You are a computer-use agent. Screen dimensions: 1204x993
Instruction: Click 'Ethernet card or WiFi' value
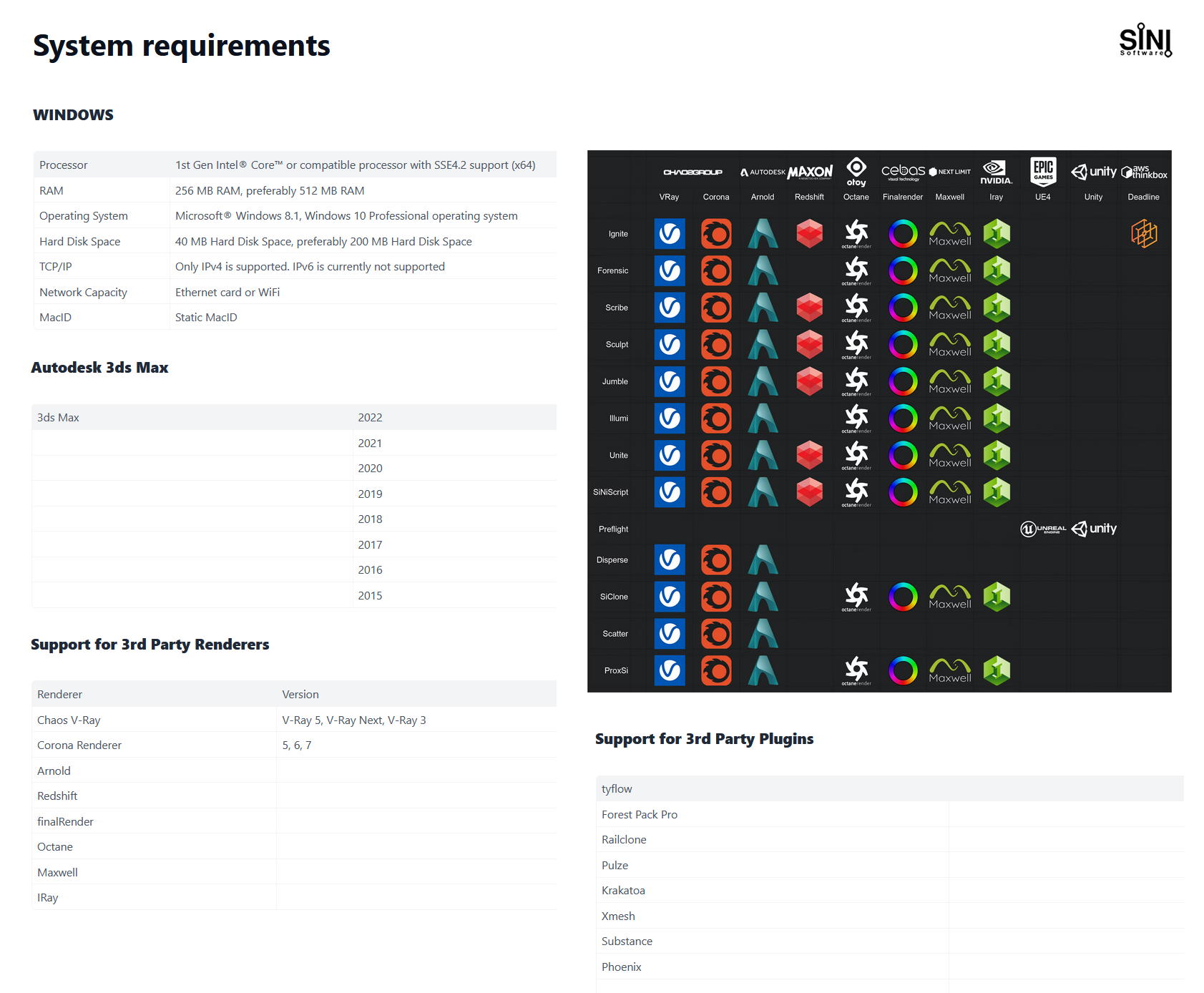click(x=227, y=292)
